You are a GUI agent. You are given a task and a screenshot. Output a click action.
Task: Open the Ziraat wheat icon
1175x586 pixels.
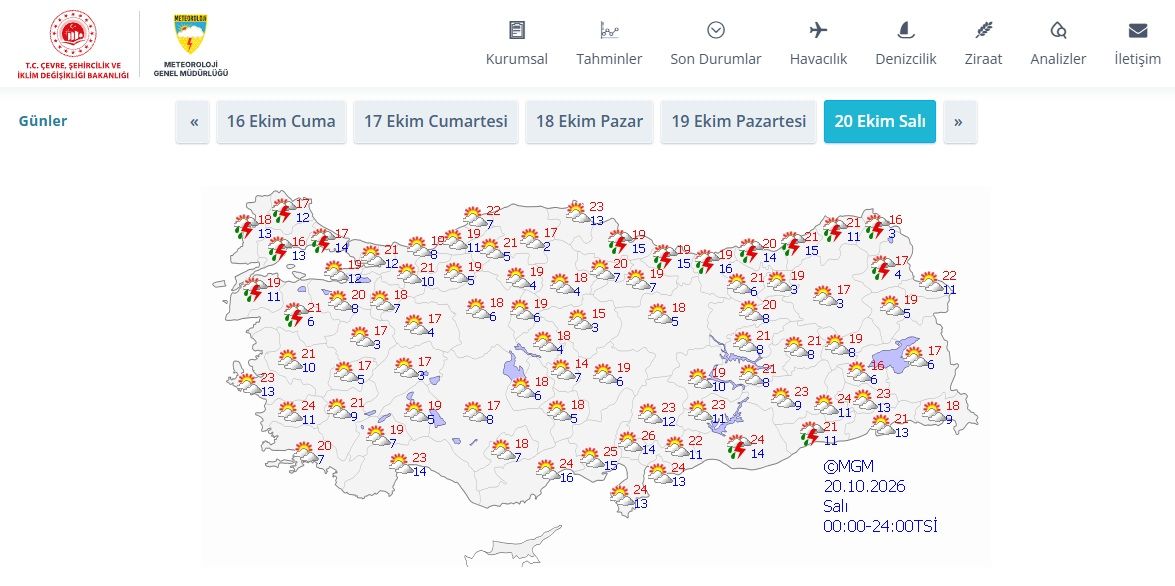tap(983, 30)
